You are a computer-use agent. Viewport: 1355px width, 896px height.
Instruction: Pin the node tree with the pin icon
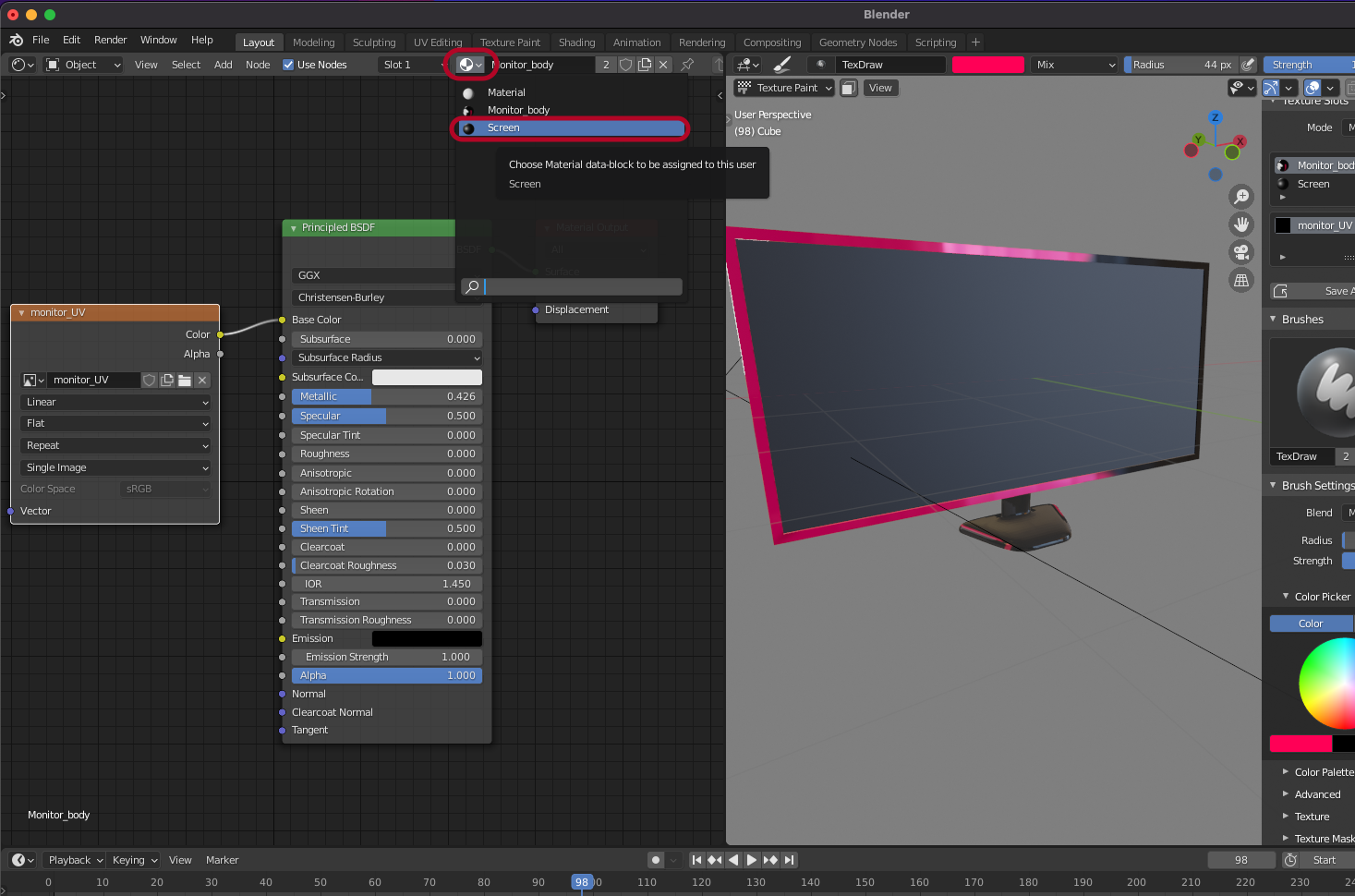[x=687, y=65]
